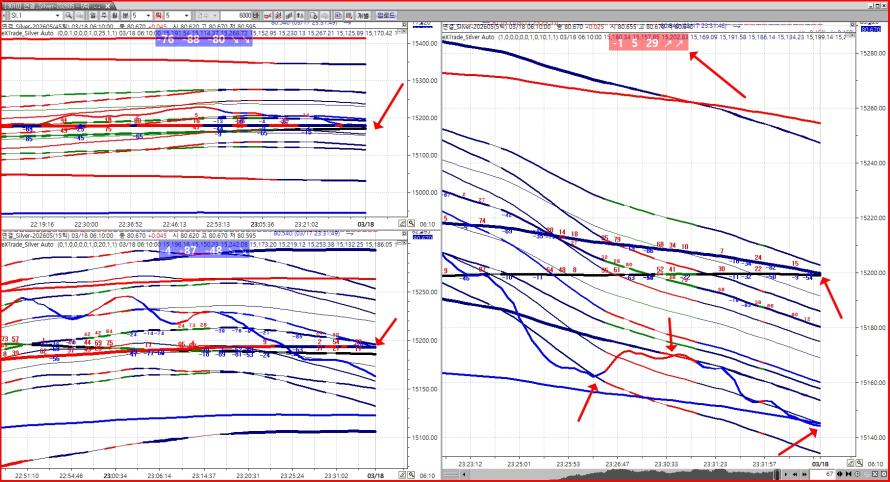Open chart tools icon at top-left chart bottom
The width and height of the screenshot is (890, 482).
pos(402,224)
